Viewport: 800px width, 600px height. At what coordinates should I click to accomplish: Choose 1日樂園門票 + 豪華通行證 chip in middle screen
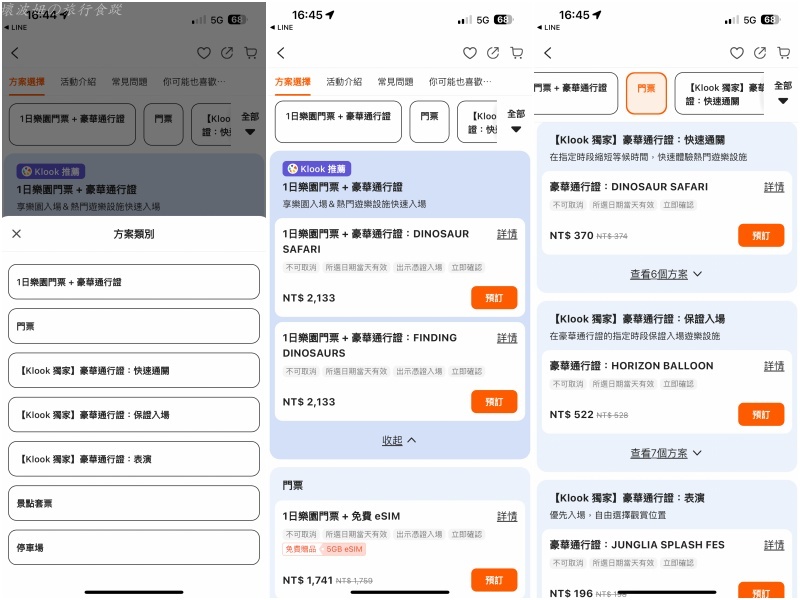[338, 121]
